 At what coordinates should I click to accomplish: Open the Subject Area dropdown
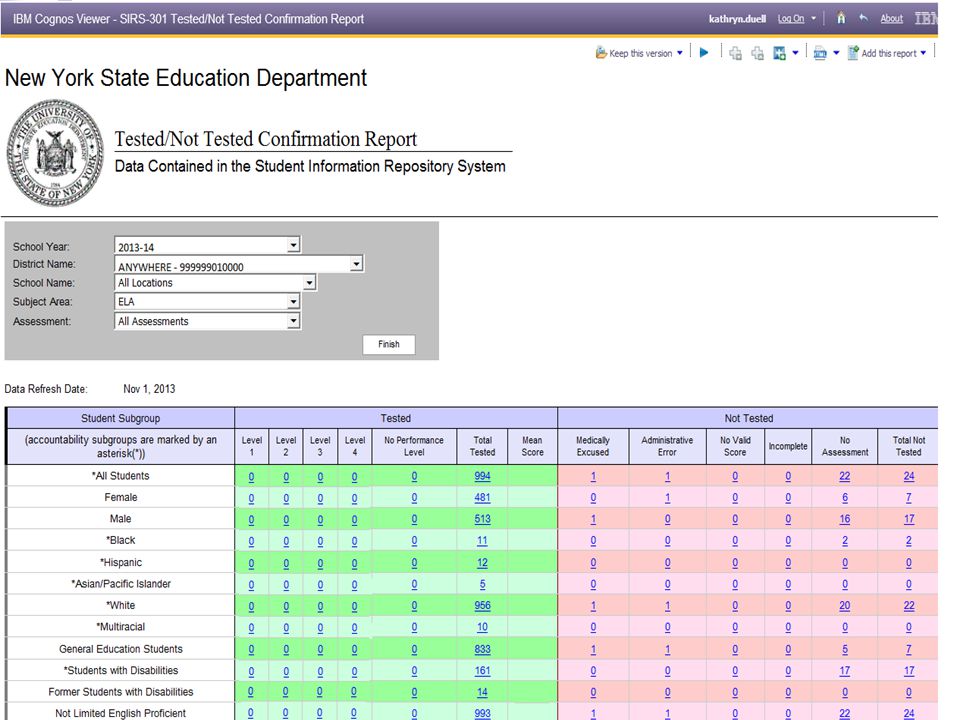[293, 302]
